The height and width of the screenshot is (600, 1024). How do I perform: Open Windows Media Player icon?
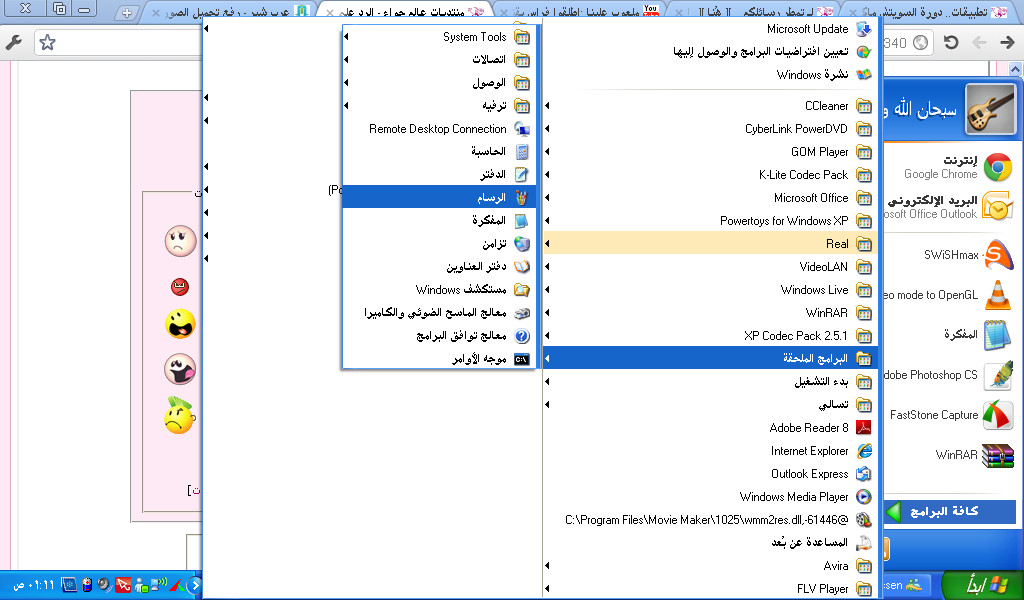point(864,497)
